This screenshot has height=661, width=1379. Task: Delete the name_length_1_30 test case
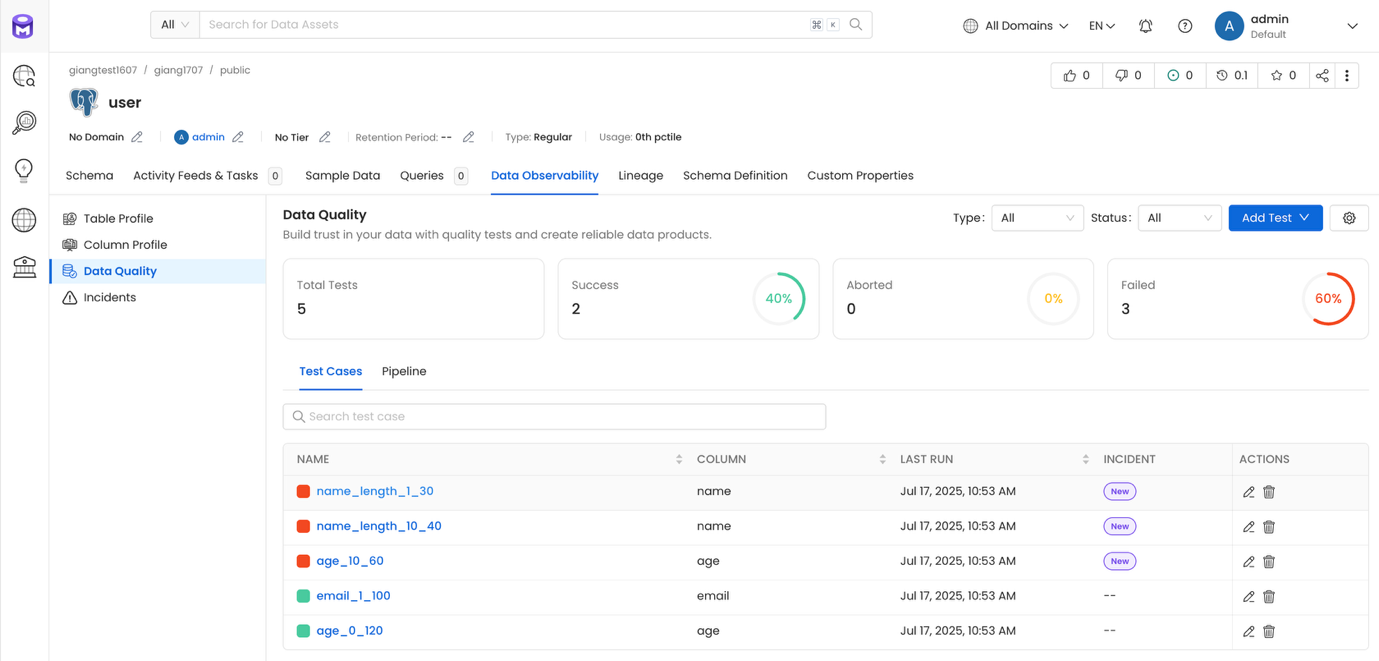tap(1269, 492)
